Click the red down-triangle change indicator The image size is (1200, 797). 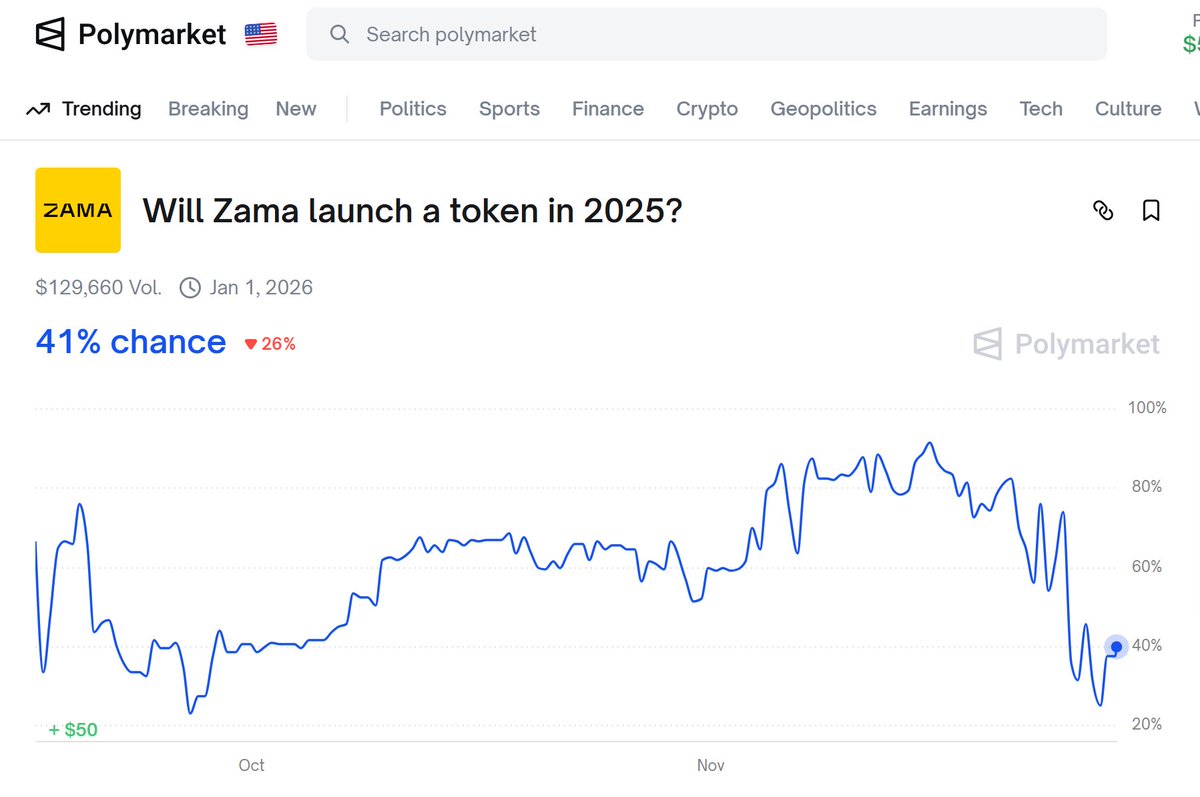[x=251, y=344]
